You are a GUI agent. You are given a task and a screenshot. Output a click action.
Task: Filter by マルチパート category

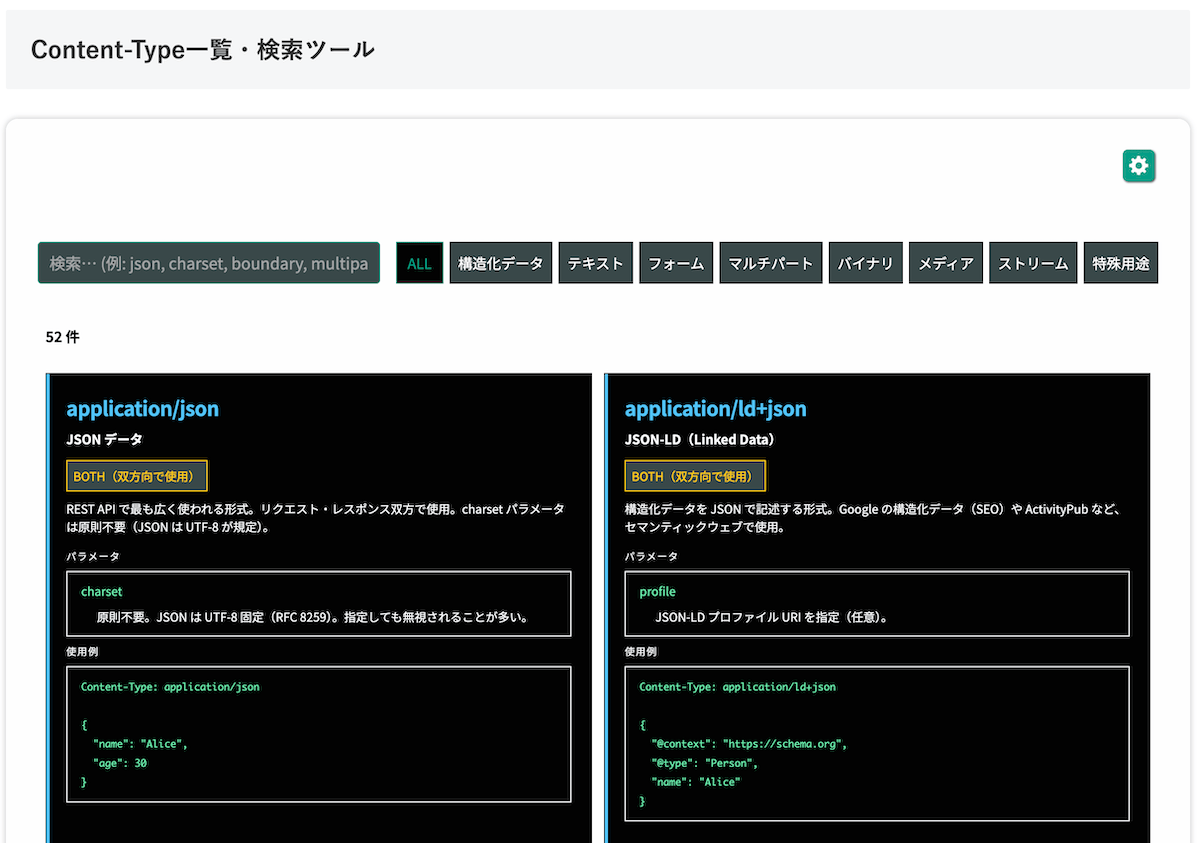click(770, 262)
